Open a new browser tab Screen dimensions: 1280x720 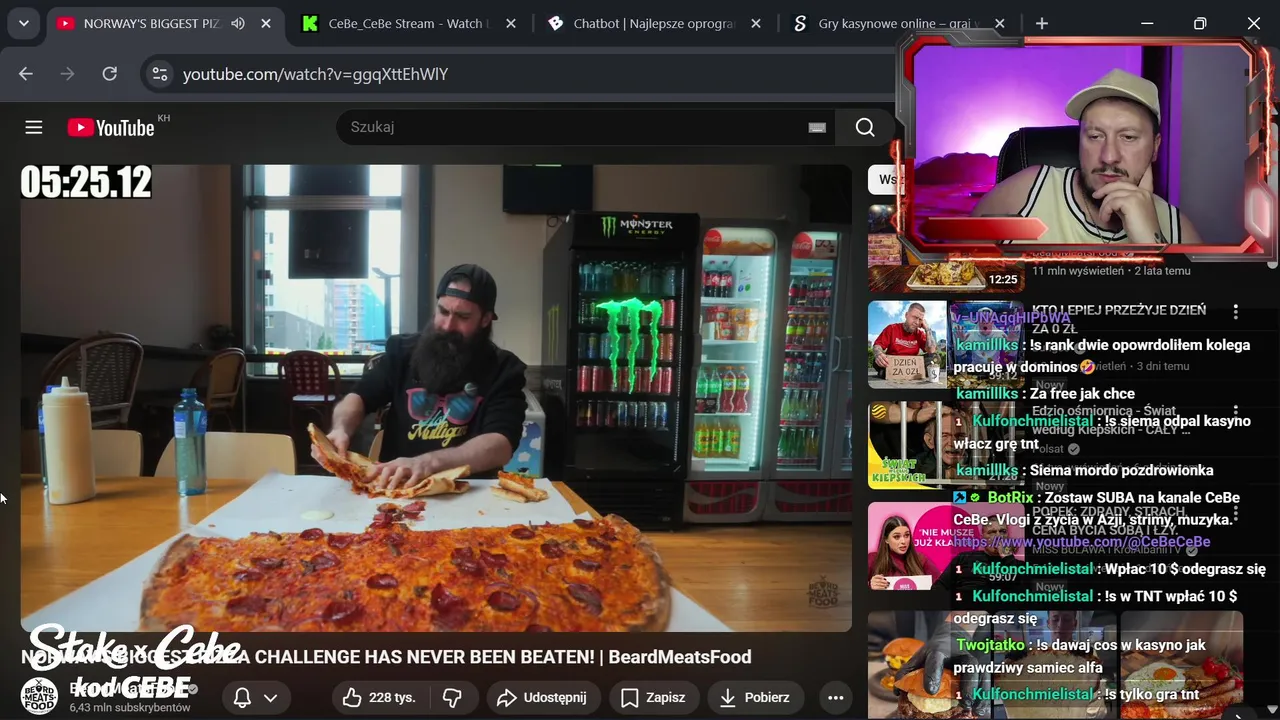(x=1042, y=23)
